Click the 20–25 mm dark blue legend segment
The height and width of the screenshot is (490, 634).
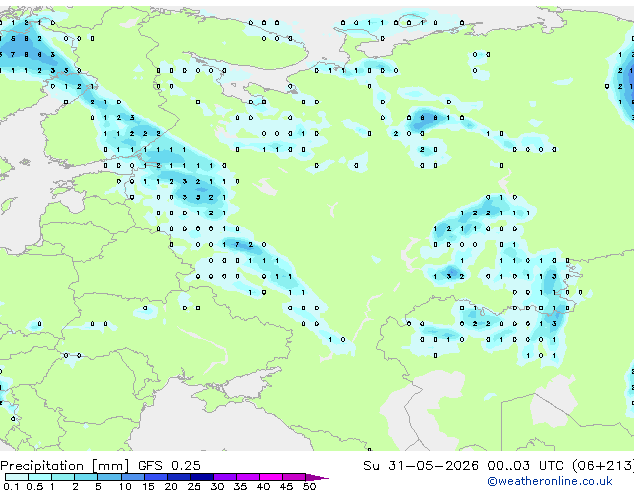(x=178, y=477)
